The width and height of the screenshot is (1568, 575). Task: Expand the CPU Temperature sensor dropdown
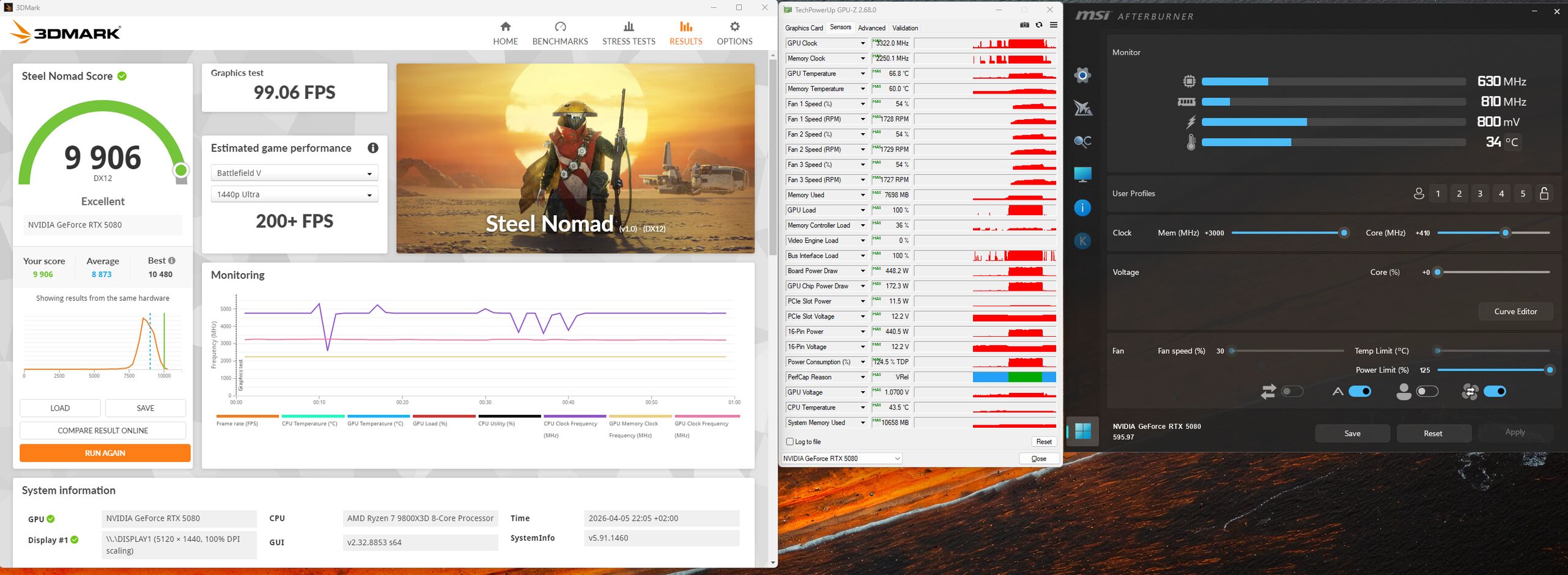point(863,408)
